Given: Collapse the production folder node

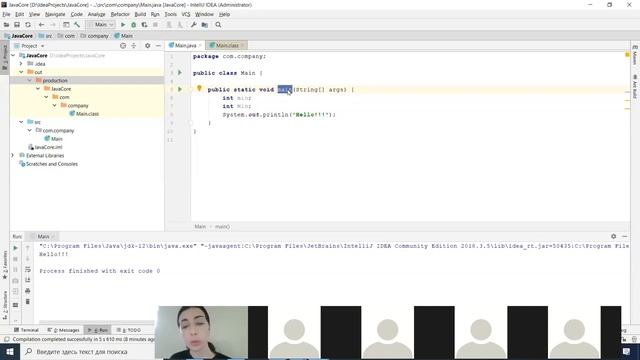Looking at the screenshot, I should click(30, 80).
